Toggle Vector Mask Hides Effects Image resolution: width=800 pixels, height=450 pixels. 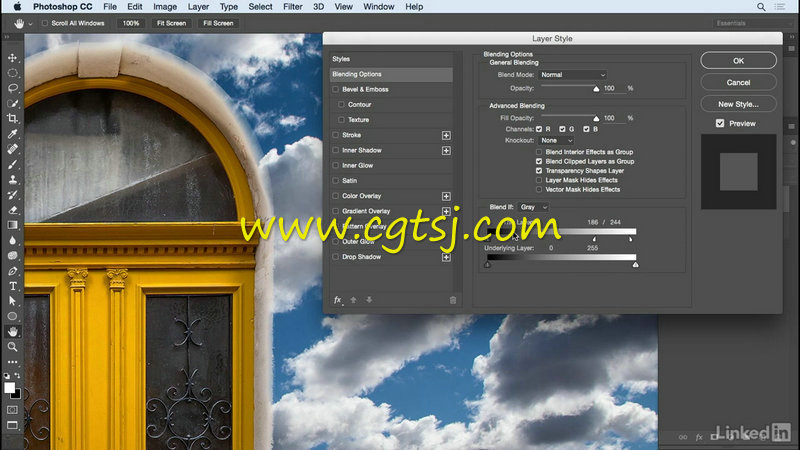click(x=539, y=189)
